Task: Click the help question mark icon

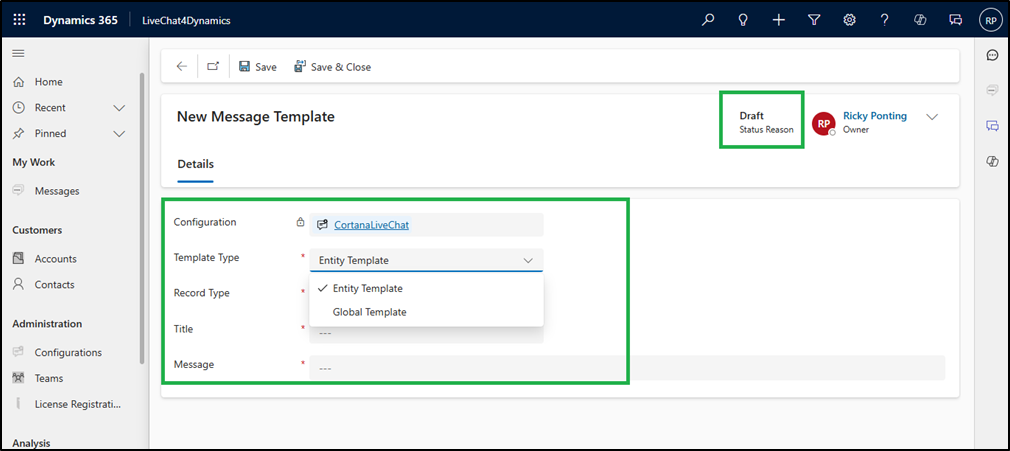Action: [x=884, y=20]
